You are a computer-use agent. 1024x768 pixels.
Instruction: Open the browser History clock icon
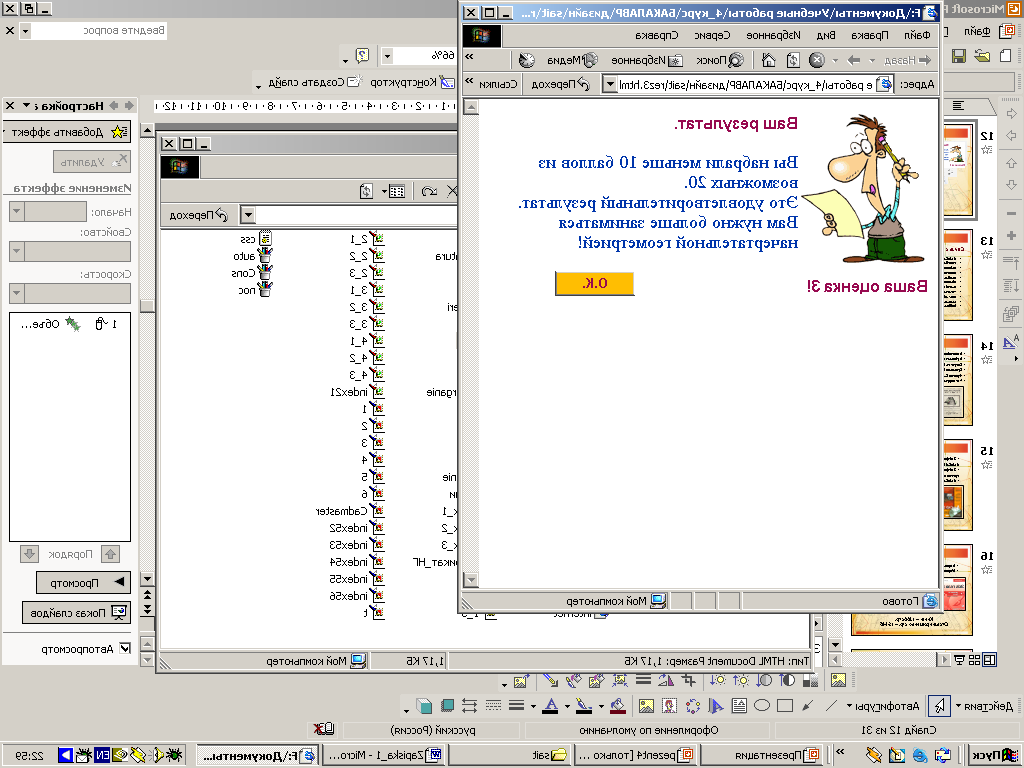click(x=526, y=60)
